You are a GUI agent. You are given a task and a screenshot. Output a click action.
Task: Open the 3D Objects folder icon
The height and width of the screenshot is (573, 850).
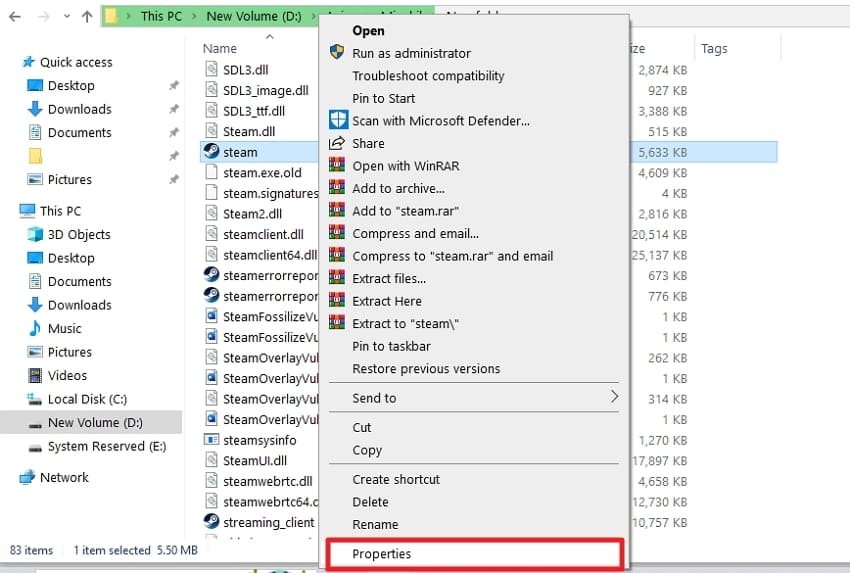[x=35, y=234]
